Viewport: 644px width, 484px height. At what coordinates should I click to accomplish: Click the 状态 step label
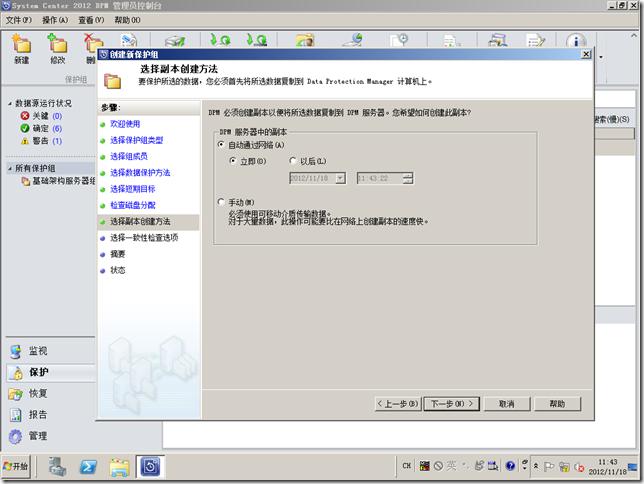117,270
